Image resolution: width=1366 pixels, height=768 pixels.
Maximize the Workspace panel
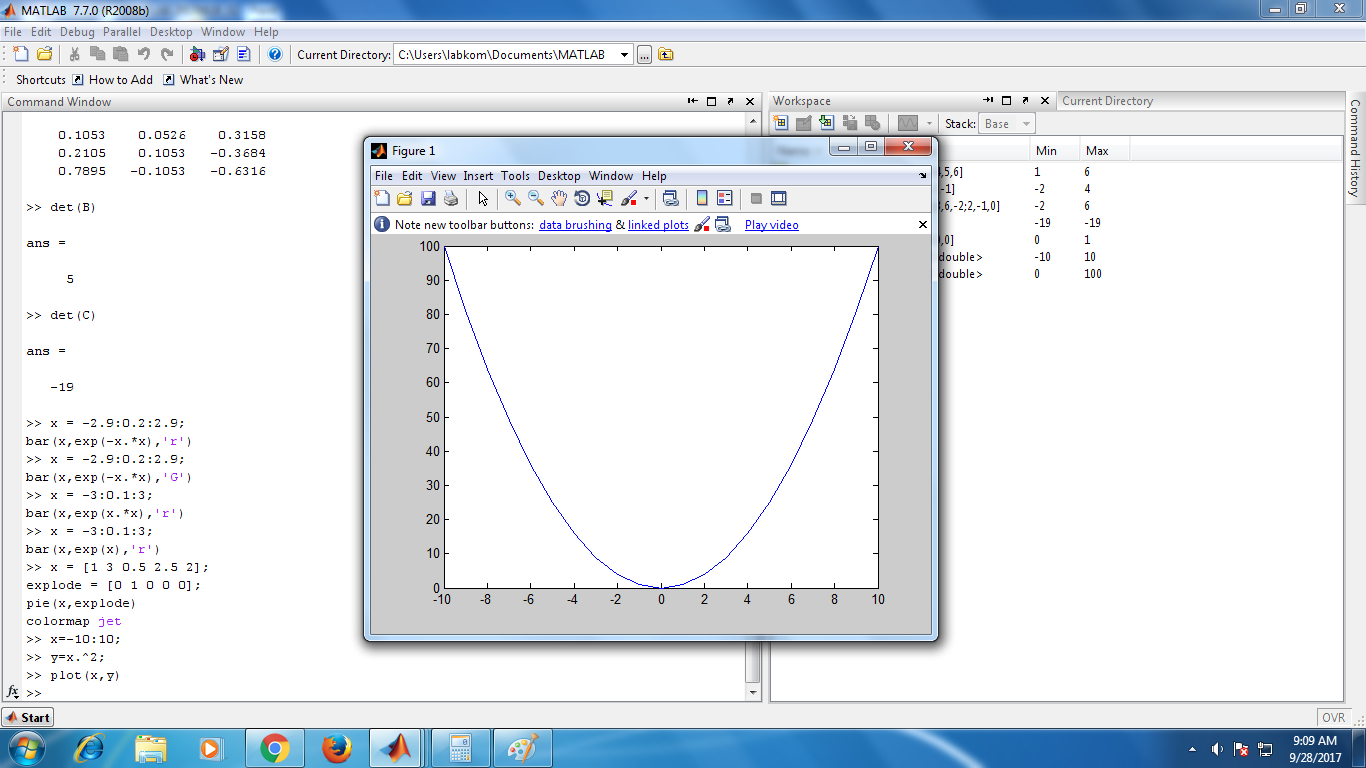click(x=1006, y=101)
